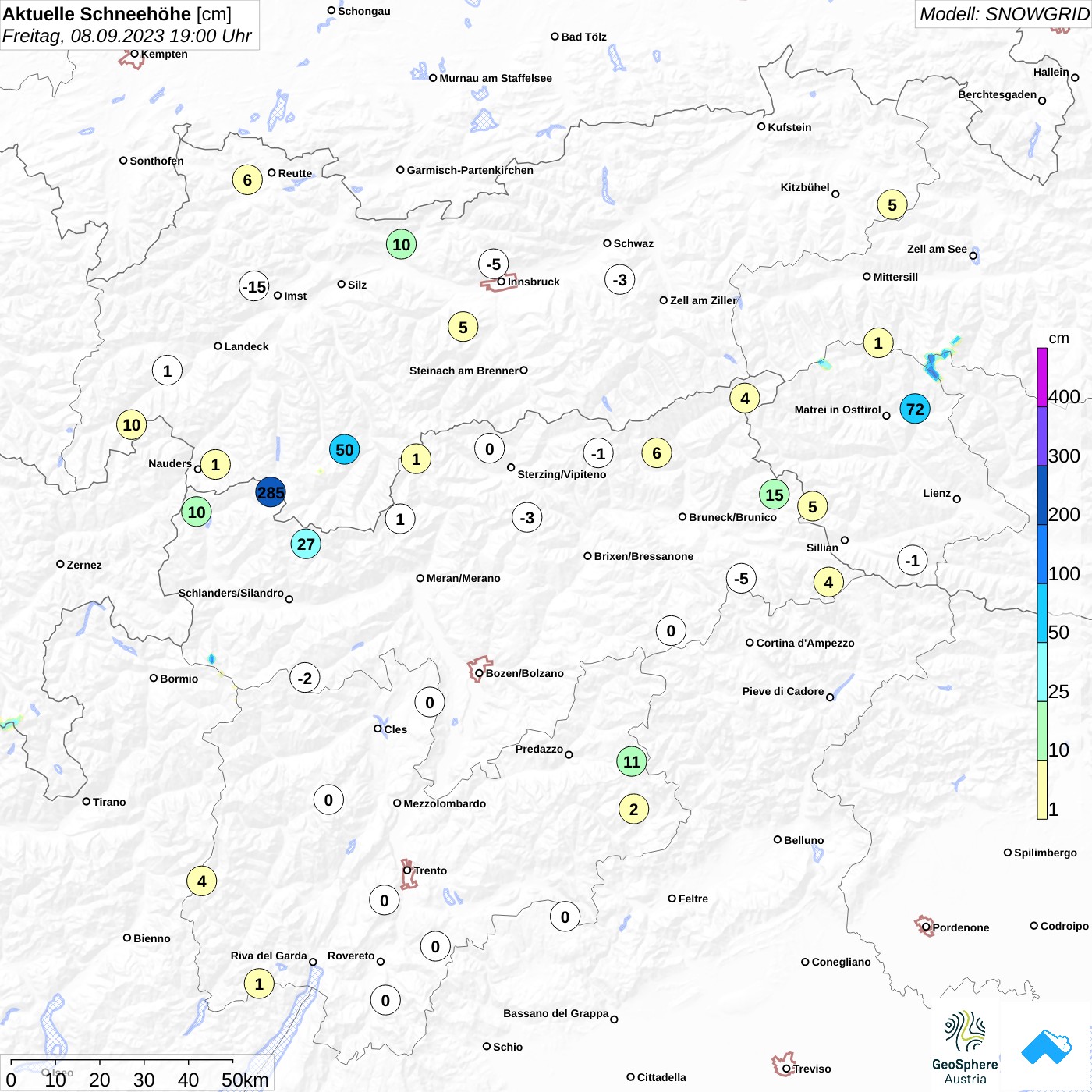This screenshot has height=1092, width=1092.
Task: Click the Meran/Merano label
Action: [x=463, y=578]
